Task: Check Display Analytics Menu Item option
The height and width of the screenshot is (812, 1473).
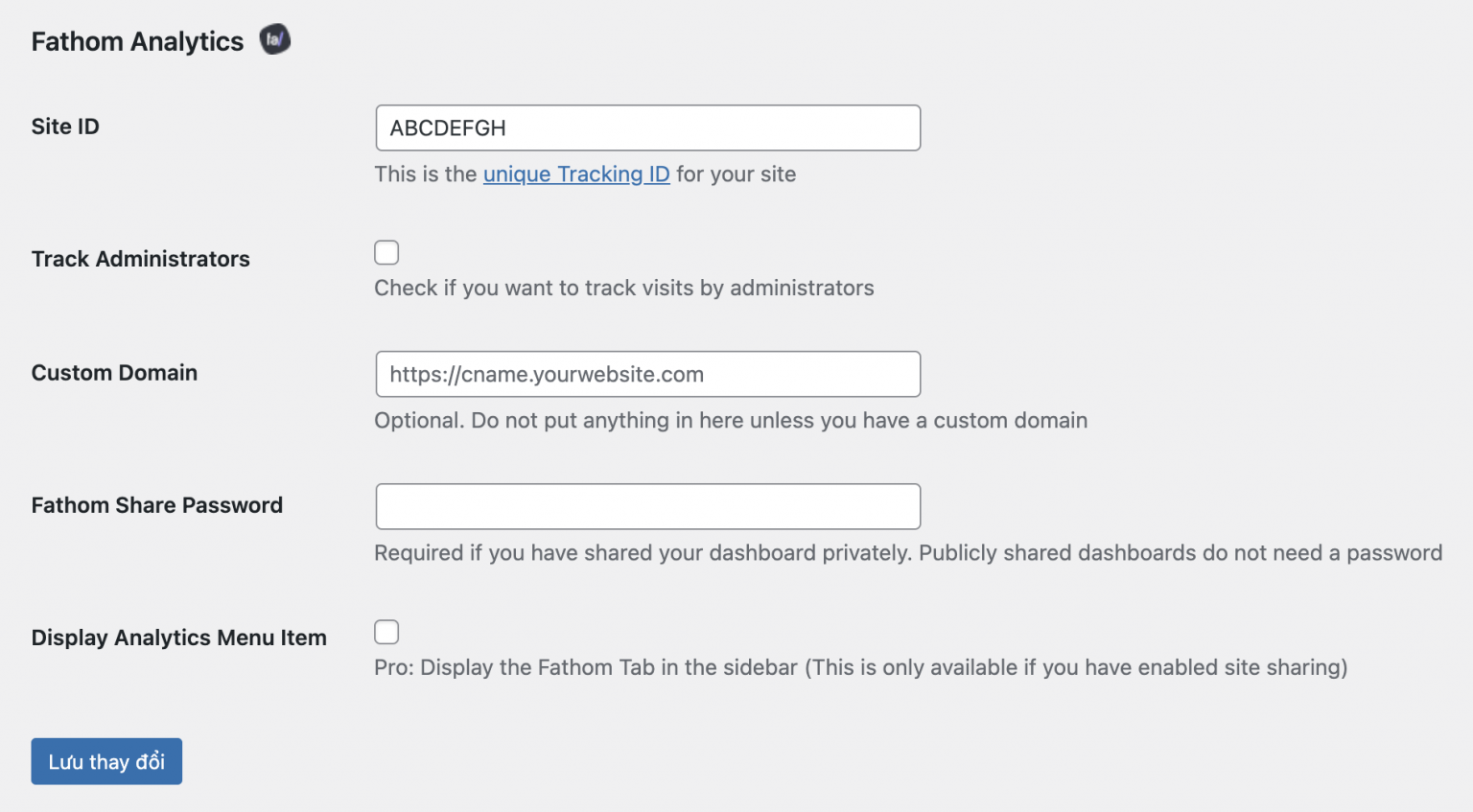Action: pos(386,632)
